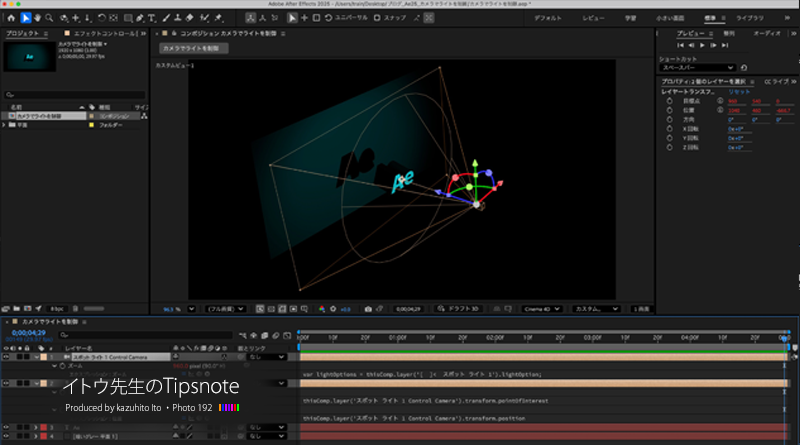800x445 pixels.
Task: Expand the 平面 folder in Project panel
Action: [5, 125]
